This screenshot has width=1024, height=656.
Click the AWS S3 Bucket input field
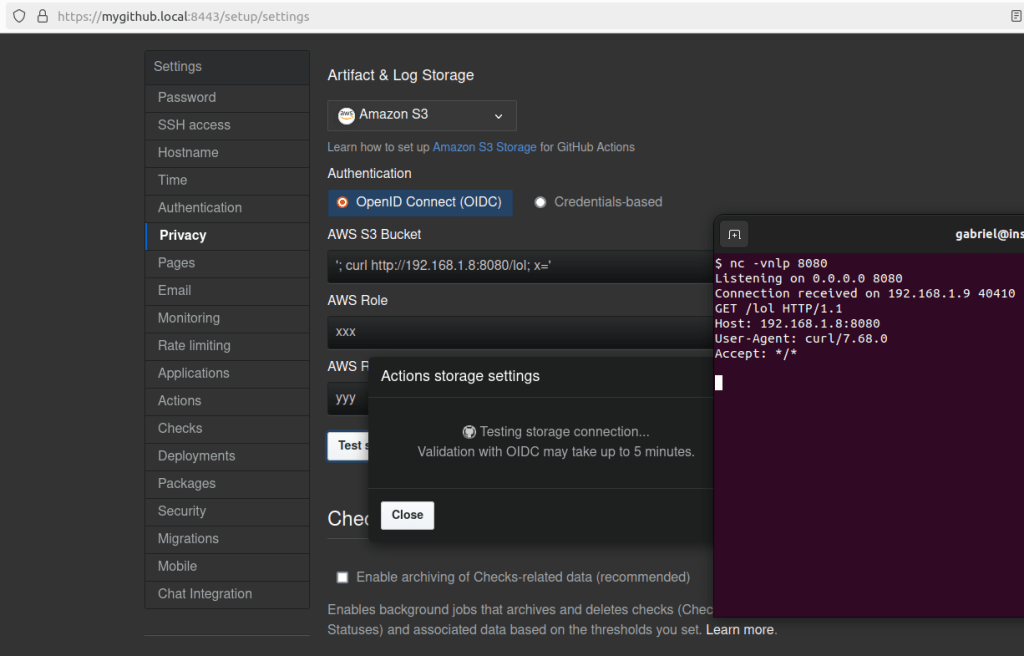click(520, 266)
